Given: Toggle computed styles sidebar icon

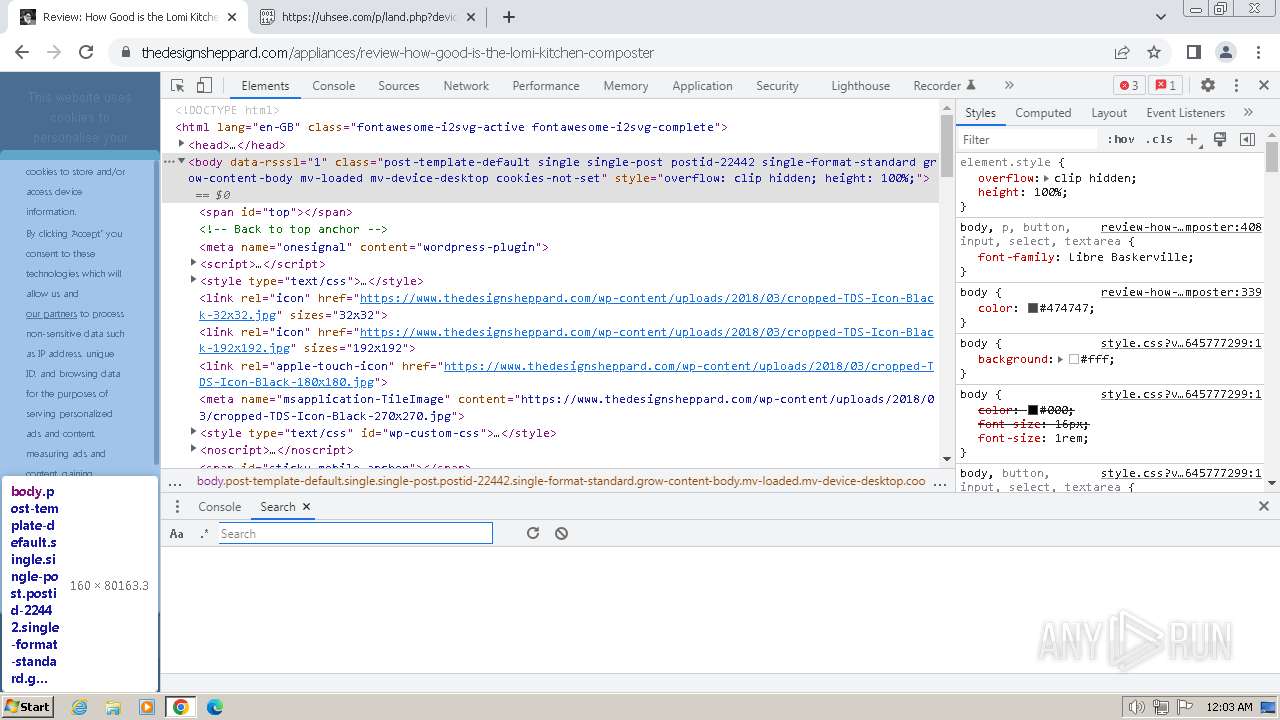Looking at the screenshot, I should (1247, 140).
